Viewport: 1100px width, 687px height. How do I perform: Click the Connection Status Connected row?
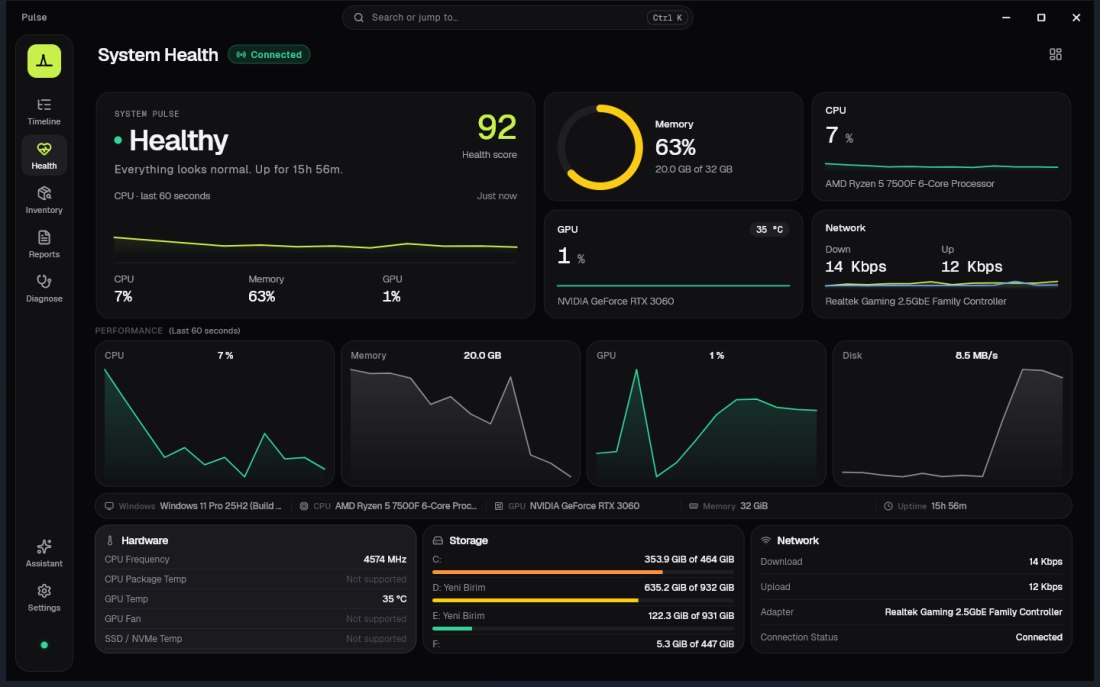coord(911,637)
